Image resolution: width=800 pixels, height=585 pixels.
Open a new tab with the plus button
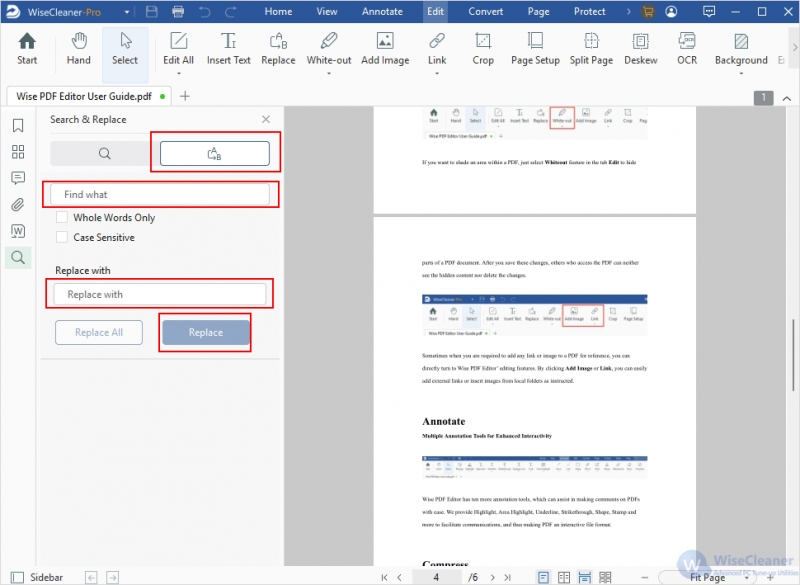185,96
